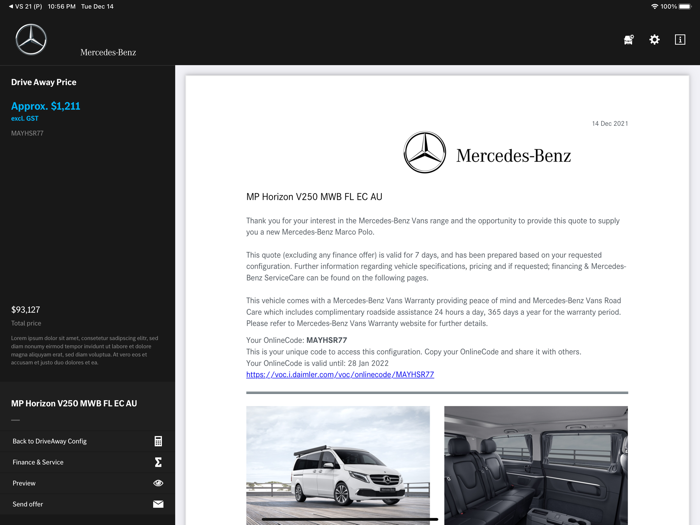Open Finance & Service menu item
Image resolution: width=700 pixels, height=525 pixels.
click(x=88, y=462)
